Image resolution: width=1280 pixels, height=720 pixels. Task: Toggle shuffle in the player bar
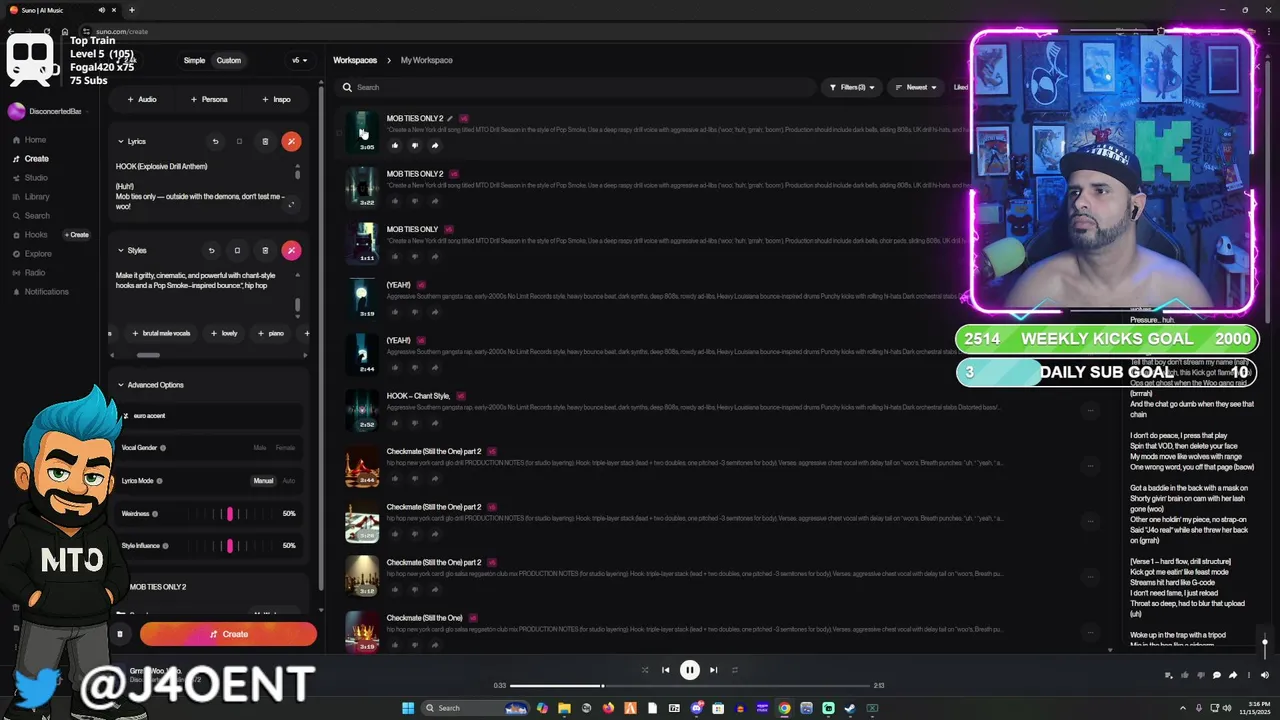point(644,670)
